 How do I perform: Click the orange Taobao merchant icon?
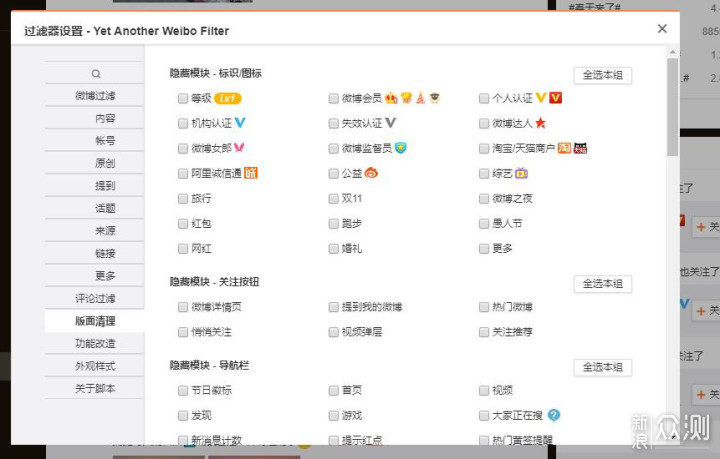tap(564, 148)
